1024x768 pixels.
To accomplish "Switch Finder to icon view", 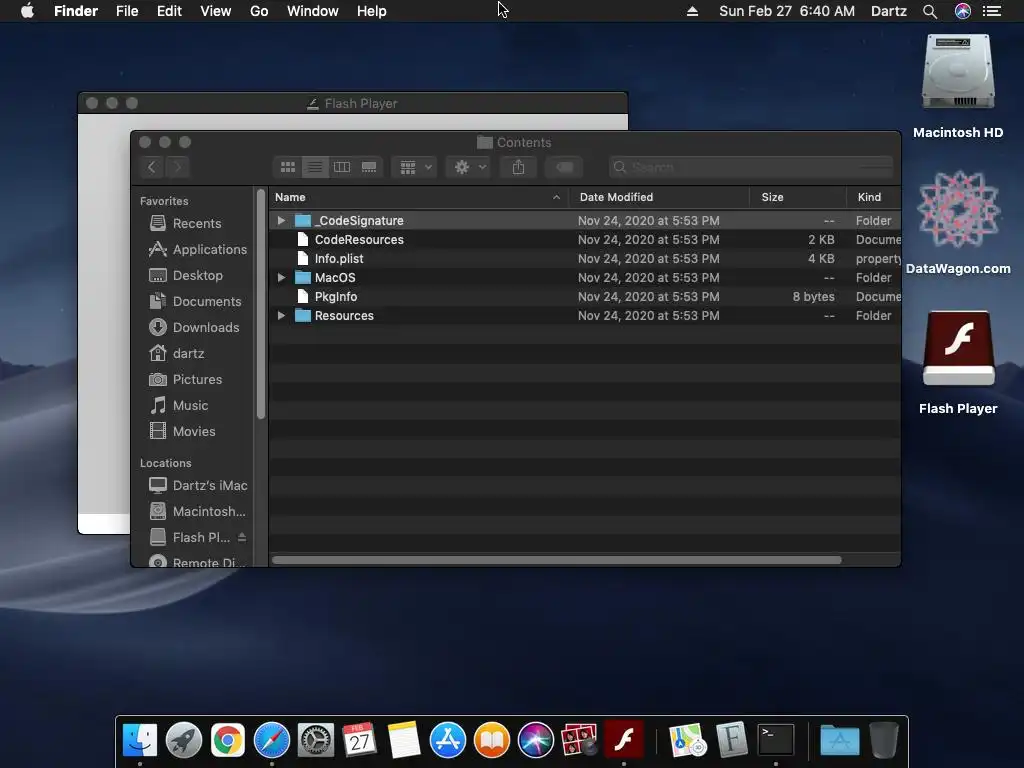I will [x=287, y=167].
